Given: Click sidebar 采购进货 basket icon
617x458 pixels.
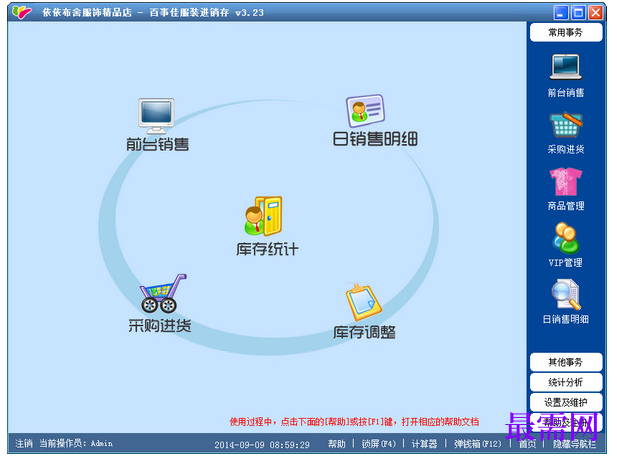Looking at the screenshot, I should pos(565,125).
